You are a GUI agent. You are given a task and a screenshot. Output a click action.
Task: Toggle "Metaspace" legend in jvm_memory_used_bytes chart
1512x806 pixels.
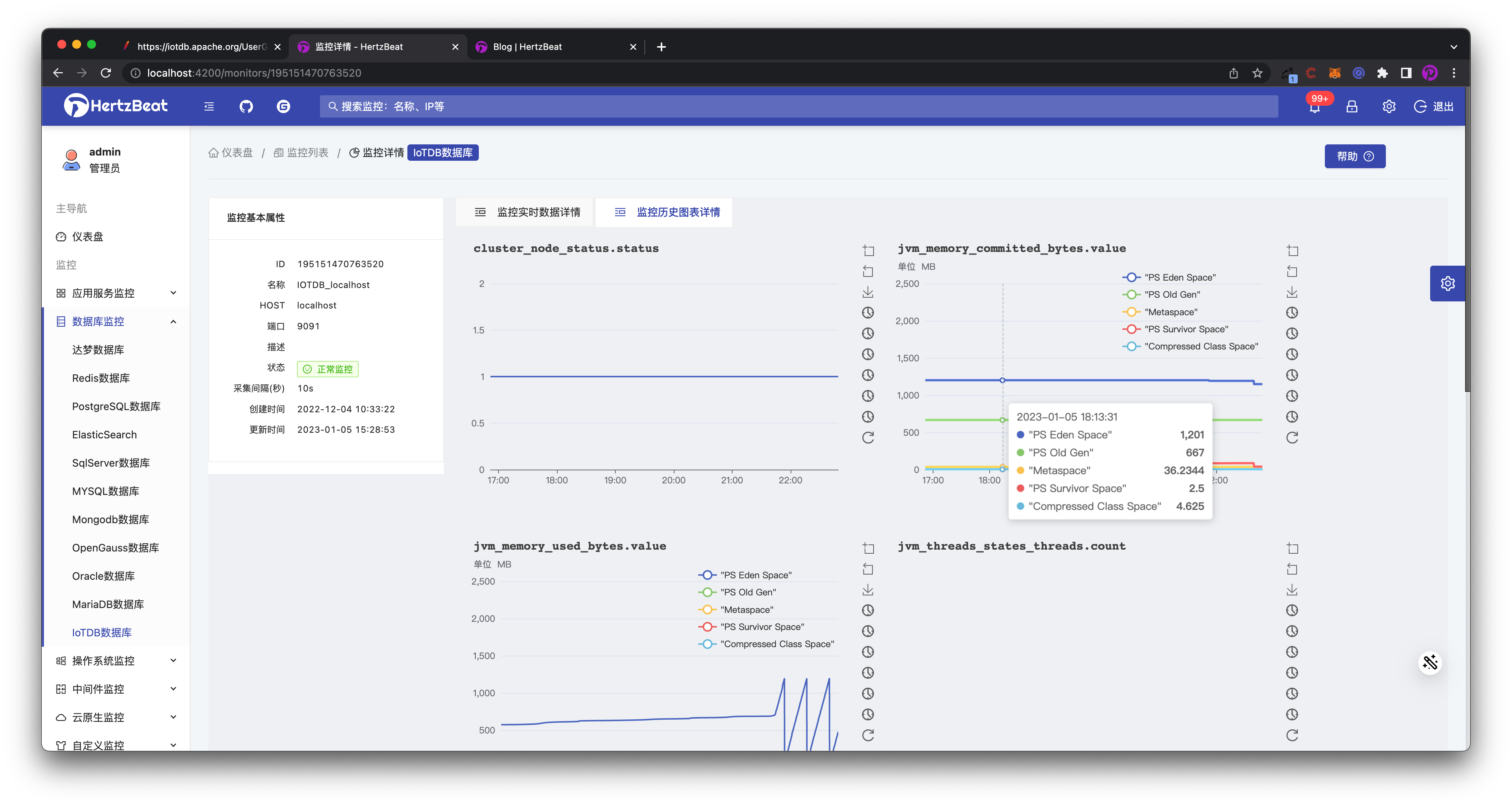[x=746, y=610]
